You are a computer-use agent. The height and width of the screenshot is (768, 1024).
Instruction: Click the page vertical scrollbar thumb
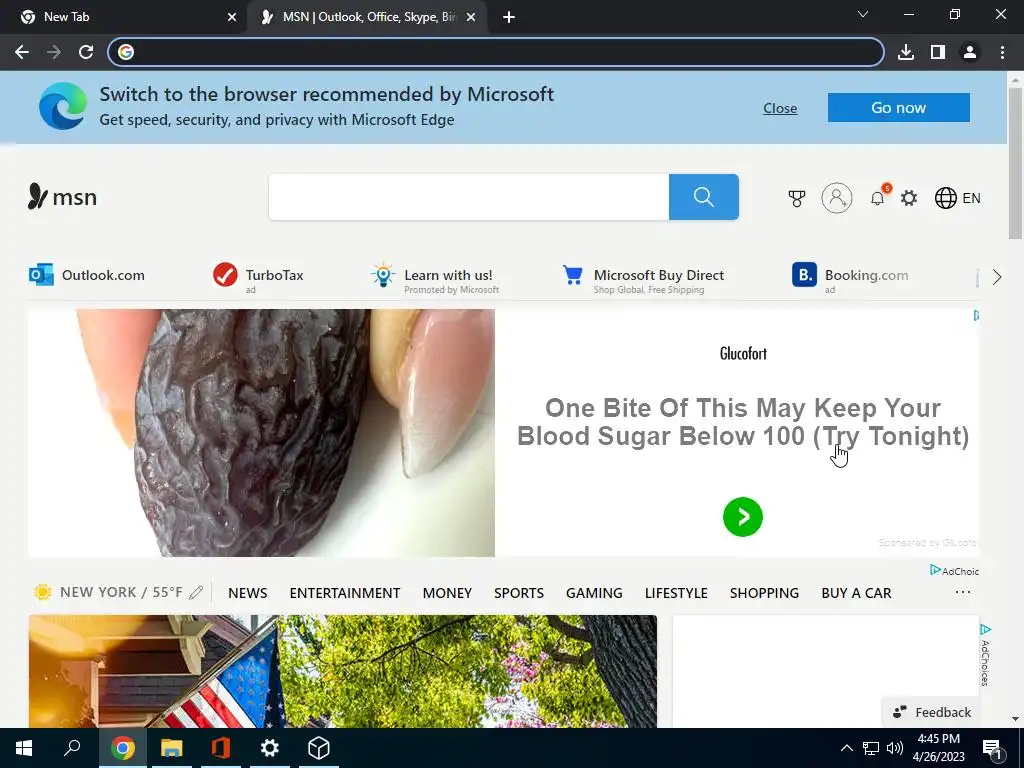[x=1015, y=163]
